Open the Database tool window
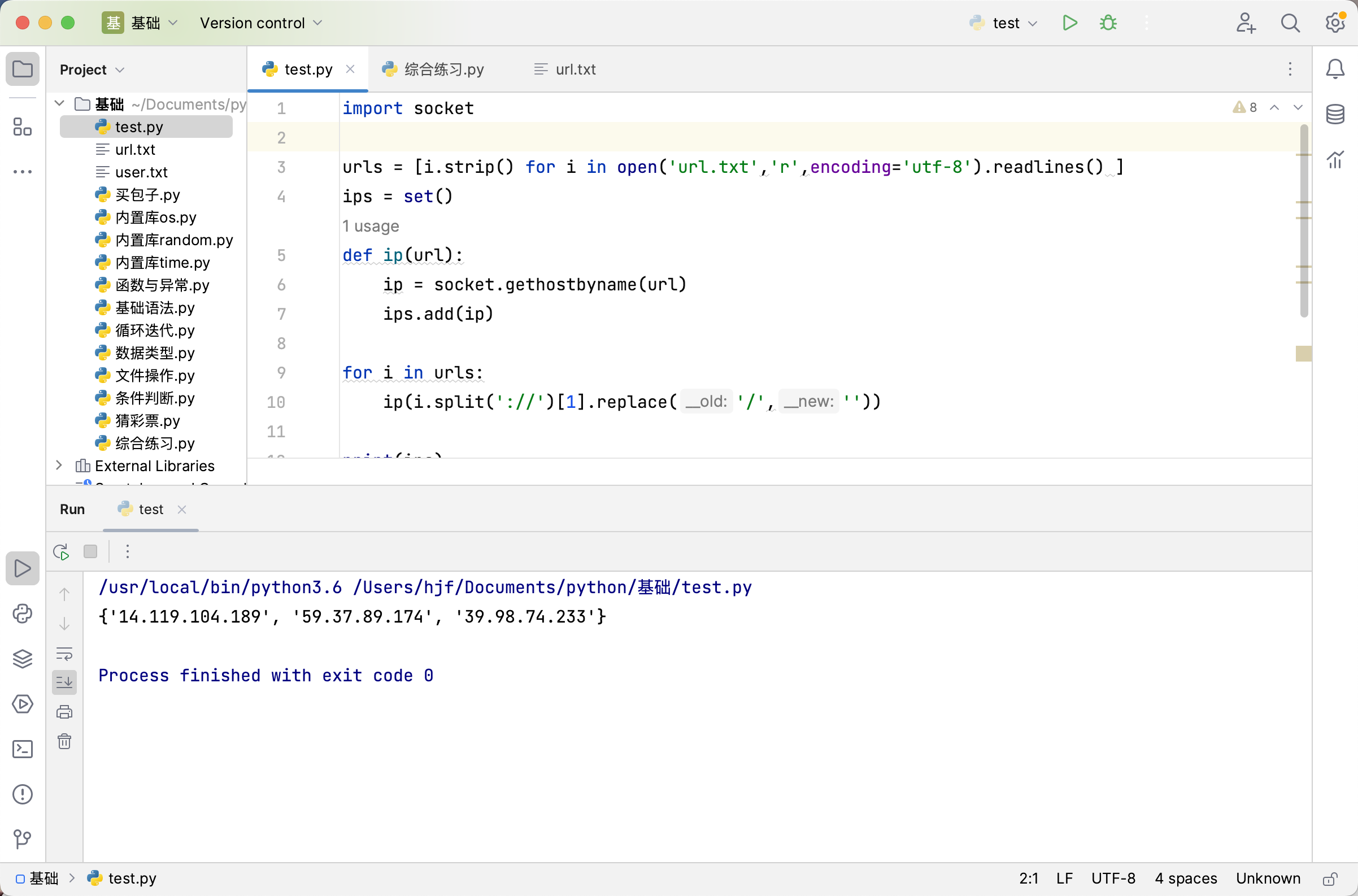The height and width of the screenshot is (896, 1358). 1335,114
